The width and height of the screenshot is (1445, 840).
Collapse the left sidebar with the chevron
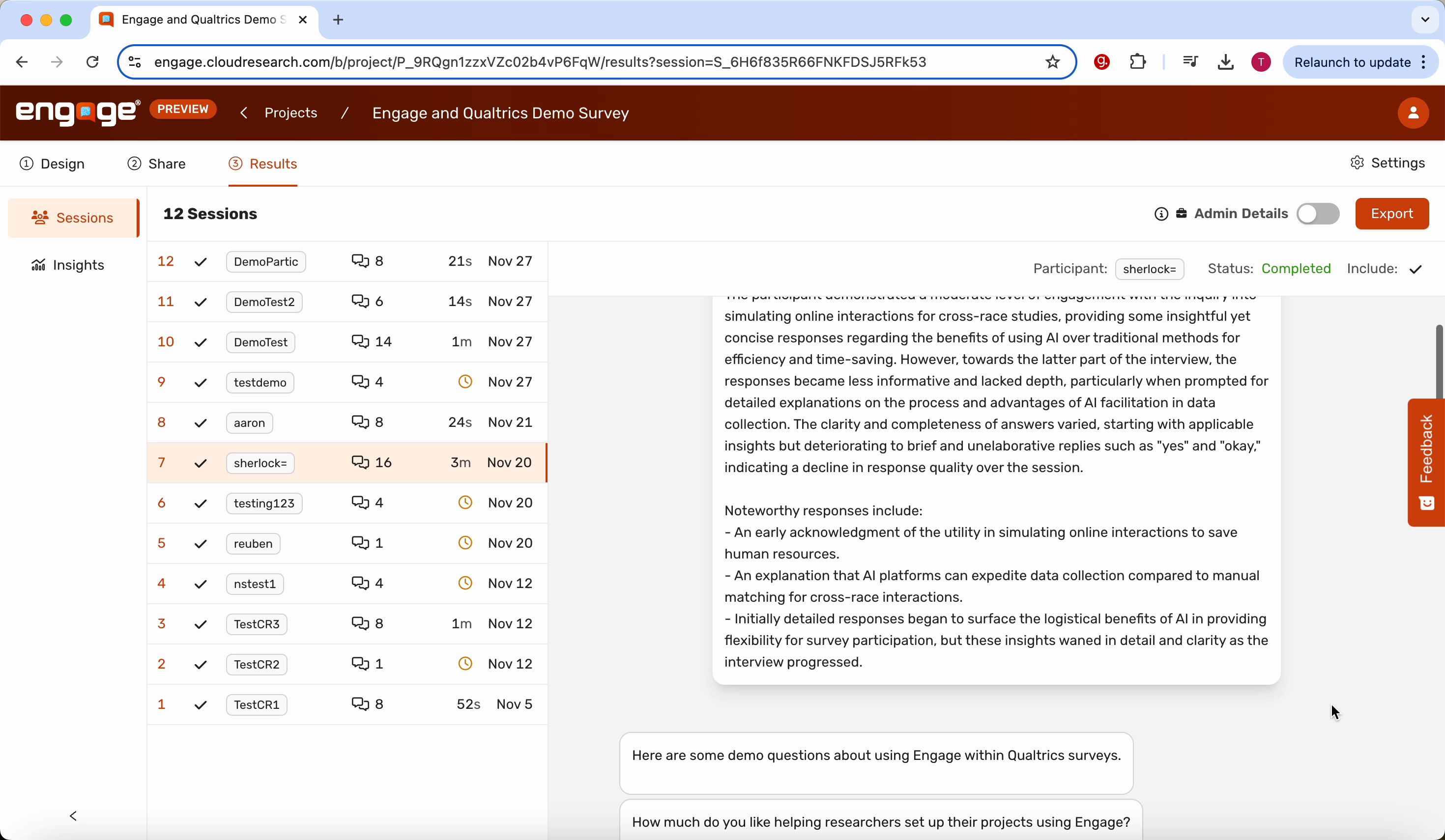tap(73, 815)
